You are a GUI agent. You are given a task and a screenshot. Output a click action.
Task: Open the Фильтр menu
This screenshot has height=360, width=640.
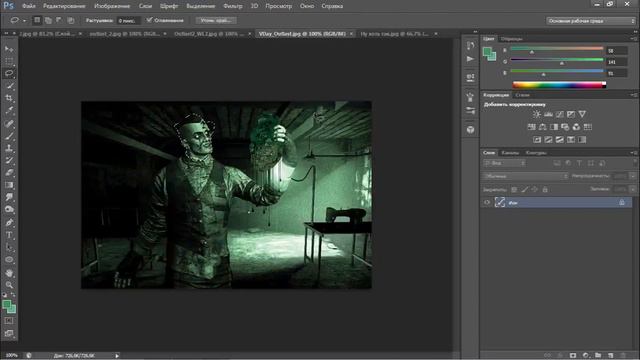[233, 6]
